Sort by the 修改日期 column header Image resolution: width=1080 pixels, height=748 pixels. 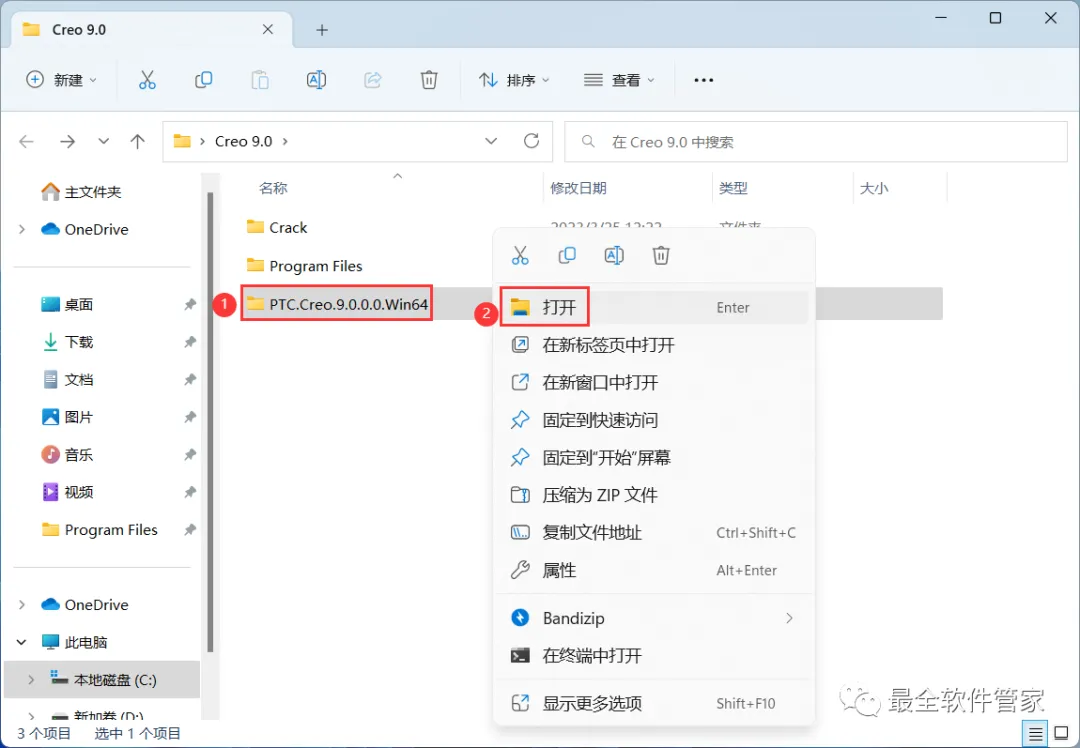tap(578, 188)
